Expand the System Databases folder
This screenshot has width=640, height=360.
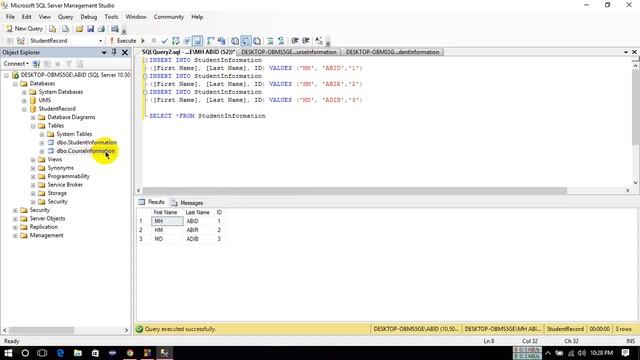coord(24,92)
